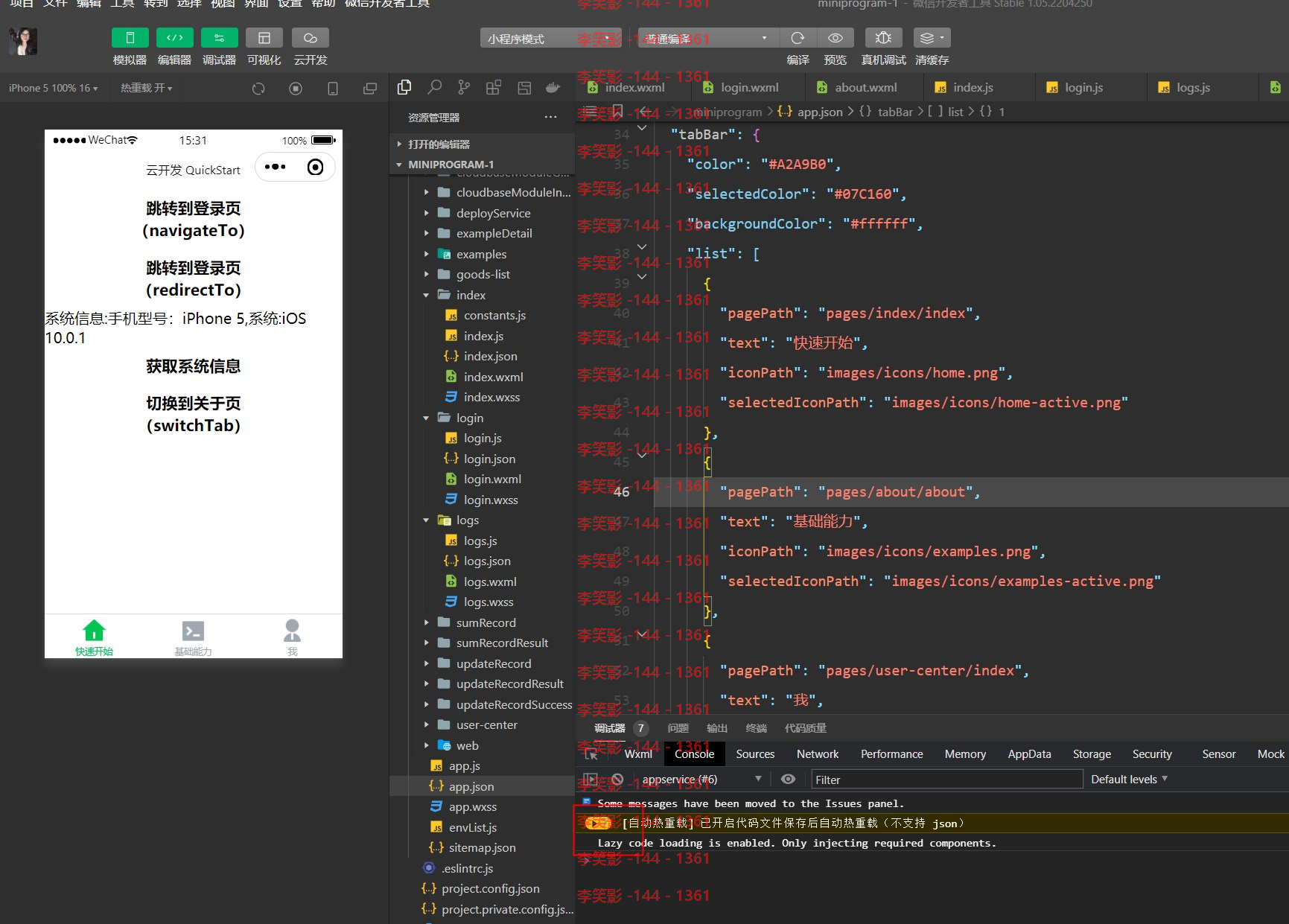The height and width of the screenshot is (924, 1289).
Task: Switch simulator device orientation icon
Action: coord(333,89)
